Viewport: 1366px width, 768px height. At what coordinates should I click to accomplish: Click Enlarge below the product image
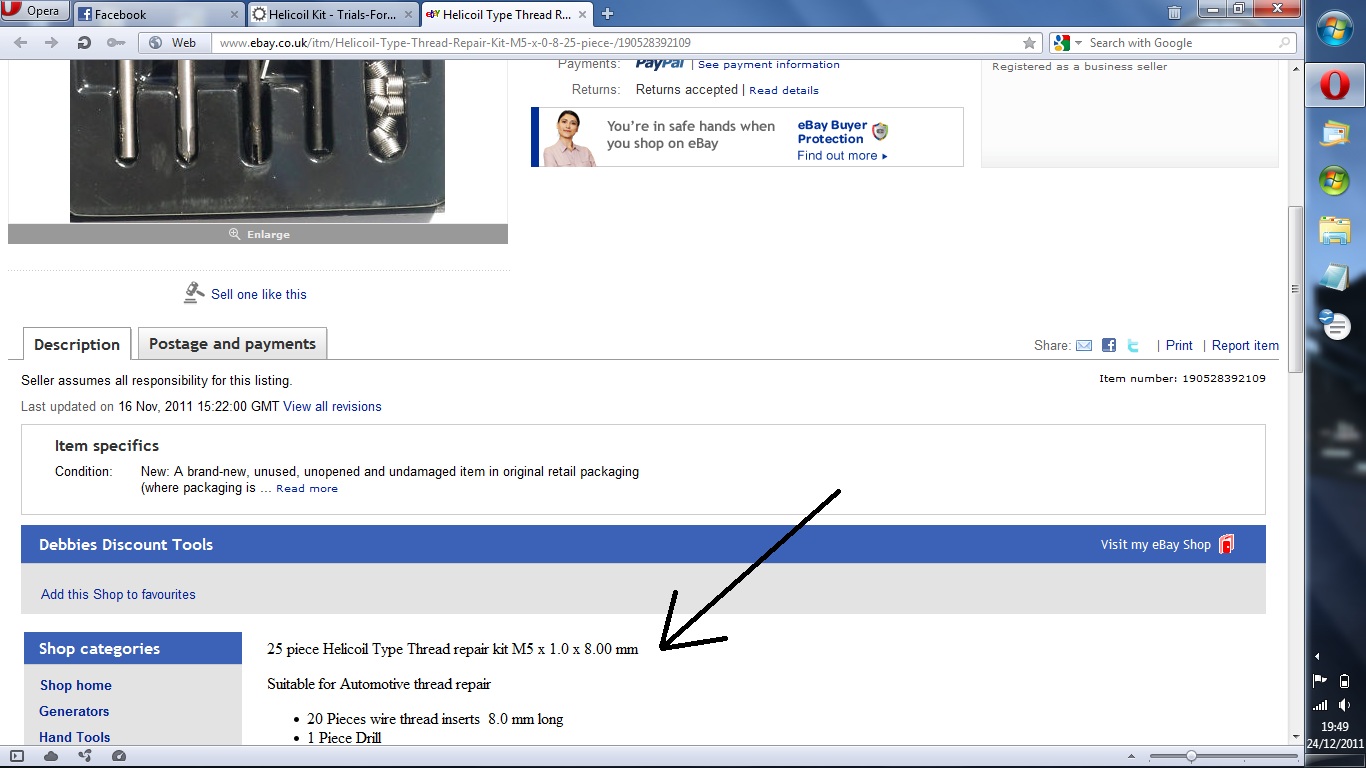258,234
